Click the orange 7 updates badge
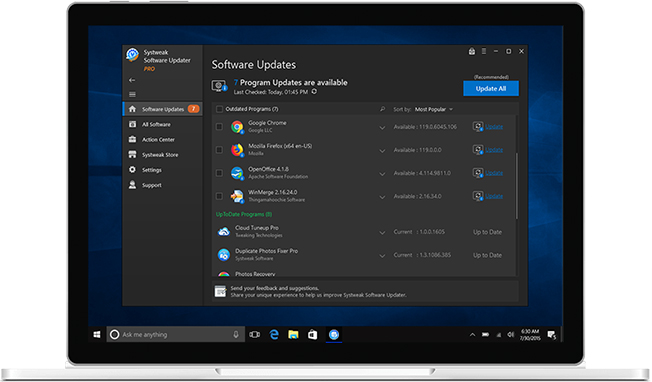This screenshot has height=382, width=652. [193, 109]
